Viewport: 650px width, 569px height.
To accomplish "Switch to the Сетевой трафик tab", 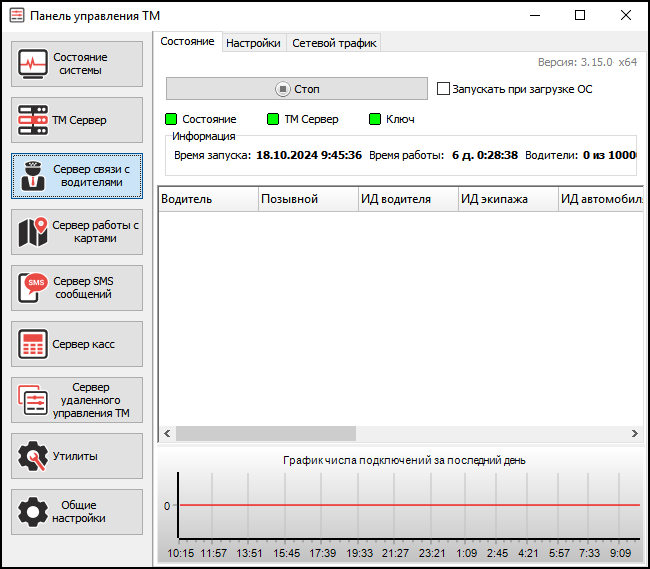I will 333,43.
